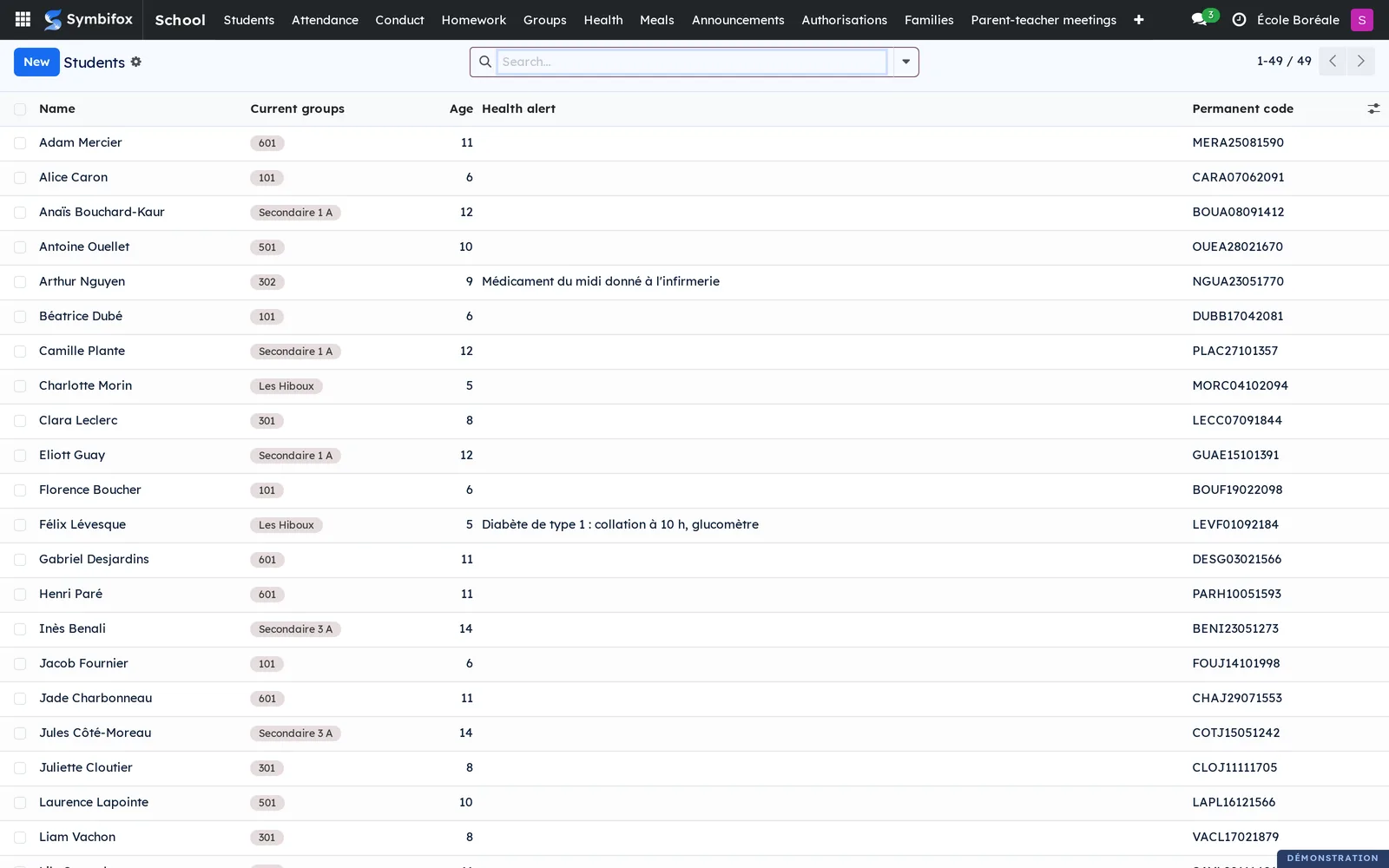Click the Students gear settings icon
Viewport: 1389px width, 868px height.
[x=136, y=62]
